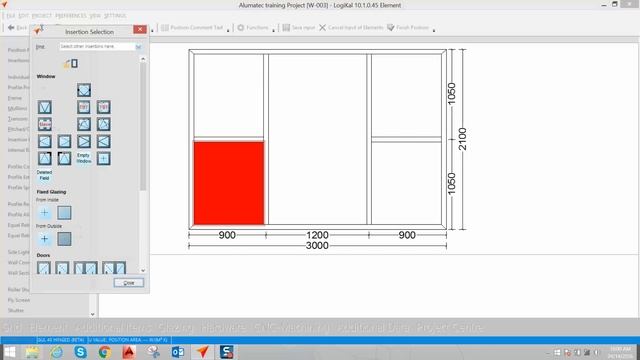
Task: Open the Find insertions dropdown arrow
Action: click(138, 47)
